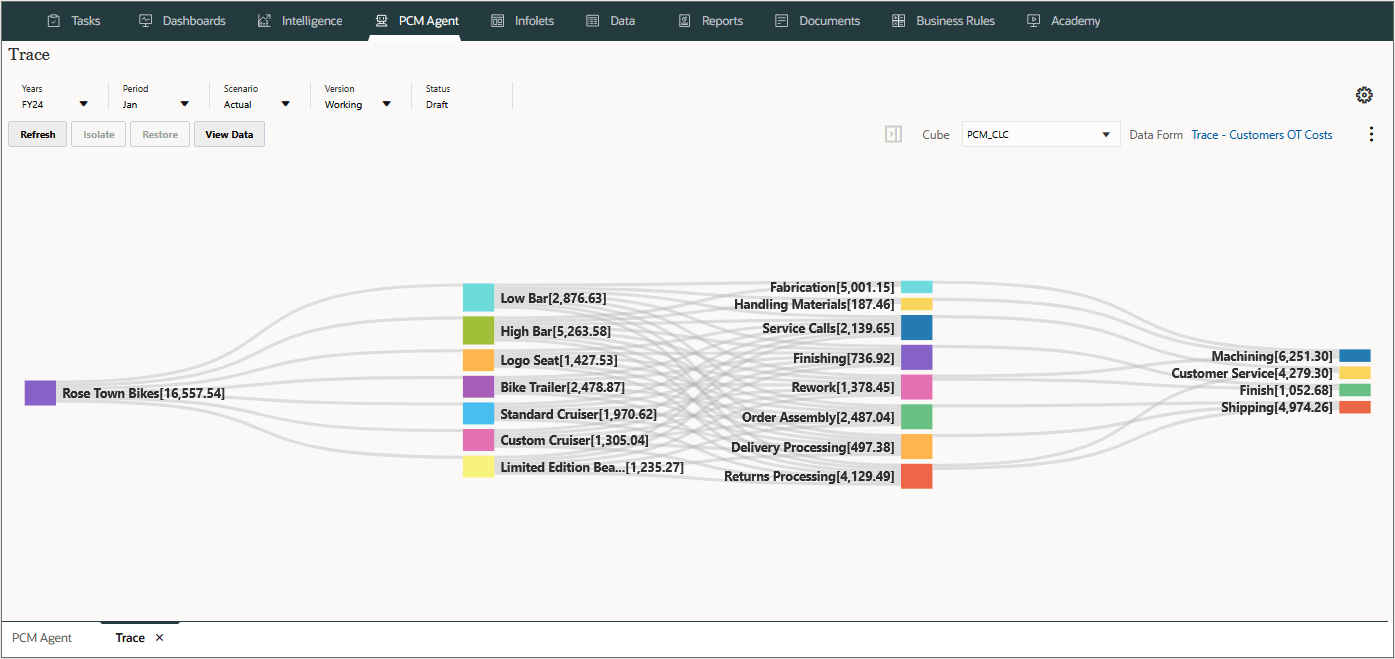This screenshot has height=659, width=1395.
Task: Click the Dashboards monitor icon
Action: coord(145,20)
